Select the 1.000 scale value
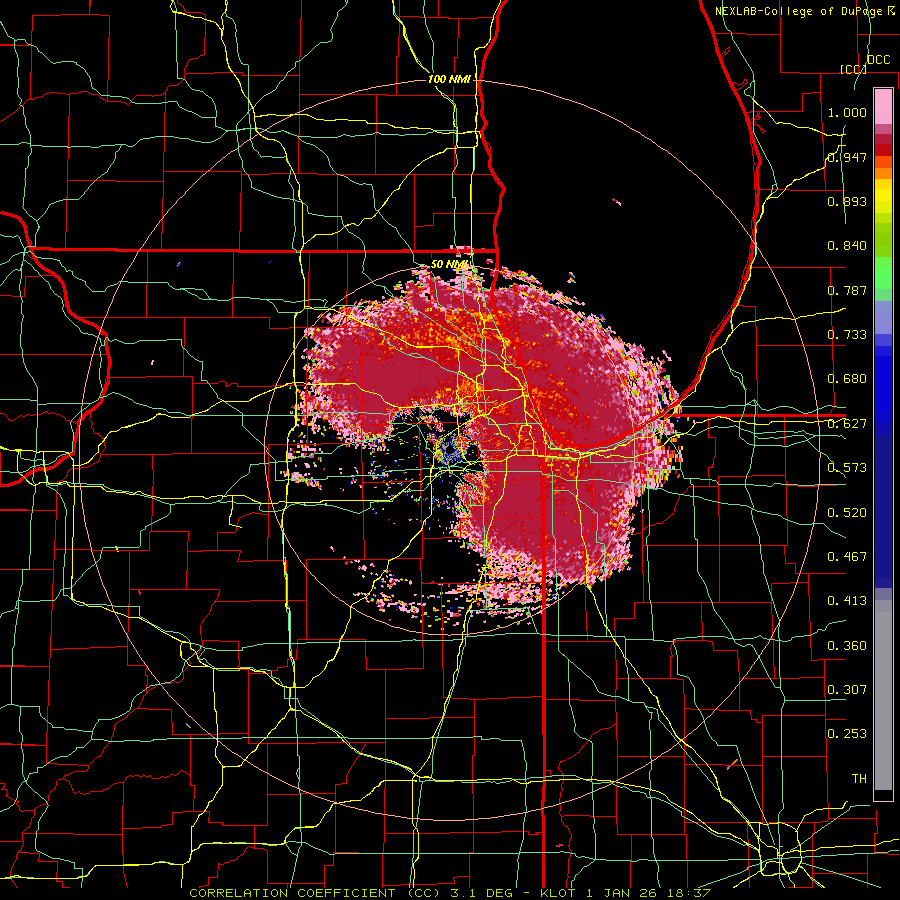Screen dimensions: 900x900 [847, 112]
